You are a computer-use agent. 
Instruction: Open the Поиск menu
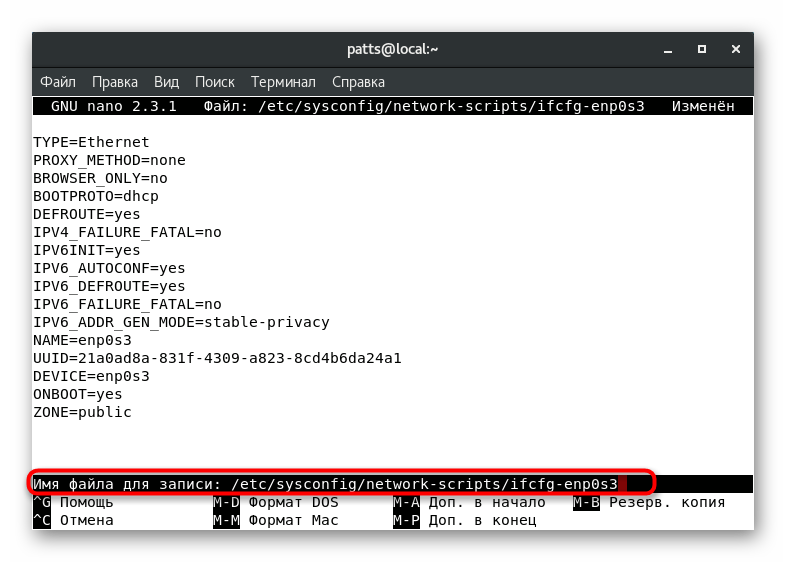point(215,82)
